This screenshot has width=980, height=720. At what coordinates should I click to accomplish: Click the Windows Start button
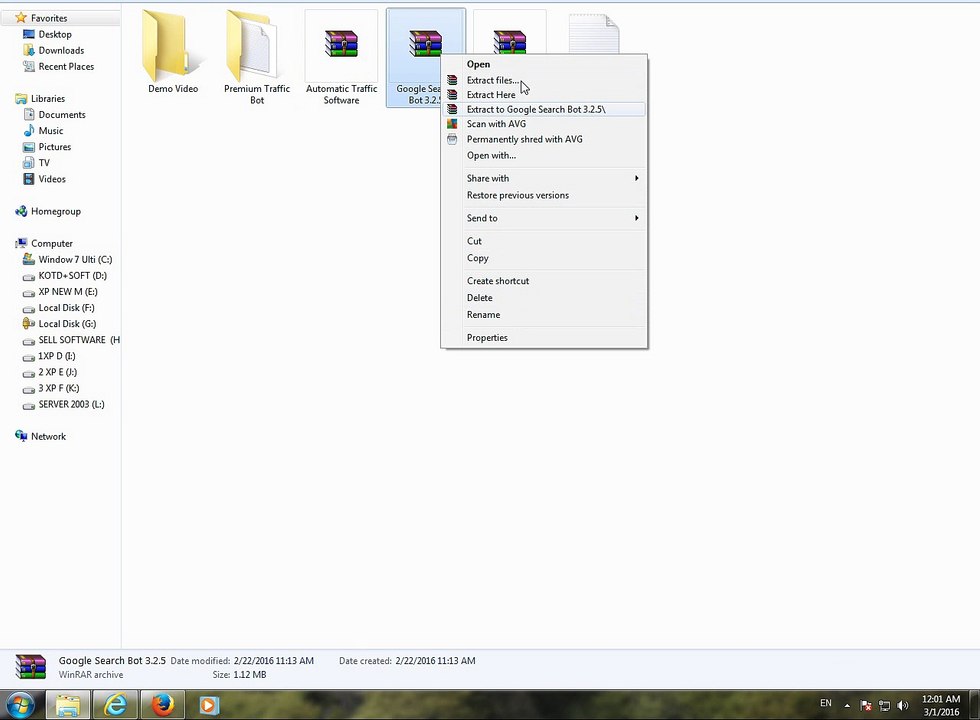pyautogui.click(x=21, y=705)
